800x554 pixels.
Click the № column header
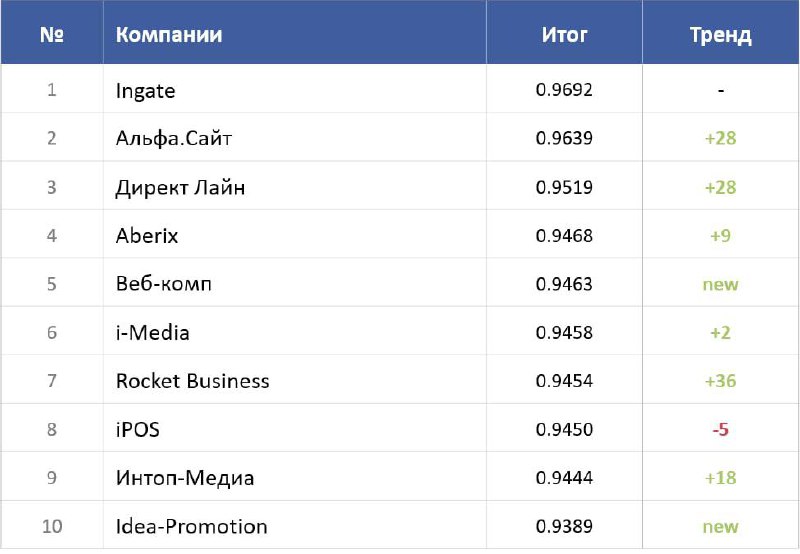tap(52, 35)
